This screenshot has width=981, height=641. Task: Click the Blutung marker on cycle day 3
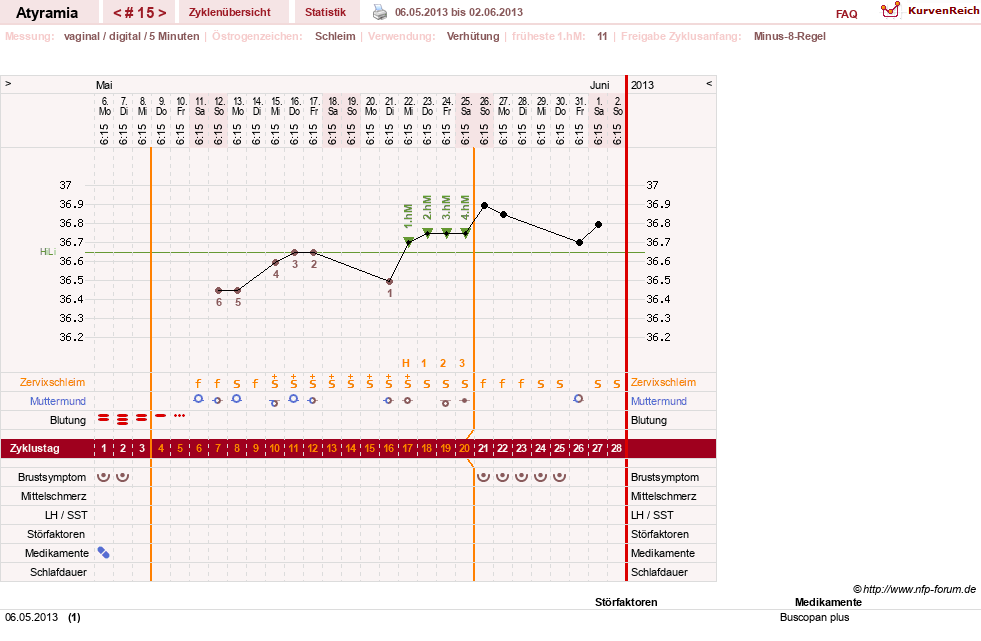pyautogui.click(x=141, y=418)
